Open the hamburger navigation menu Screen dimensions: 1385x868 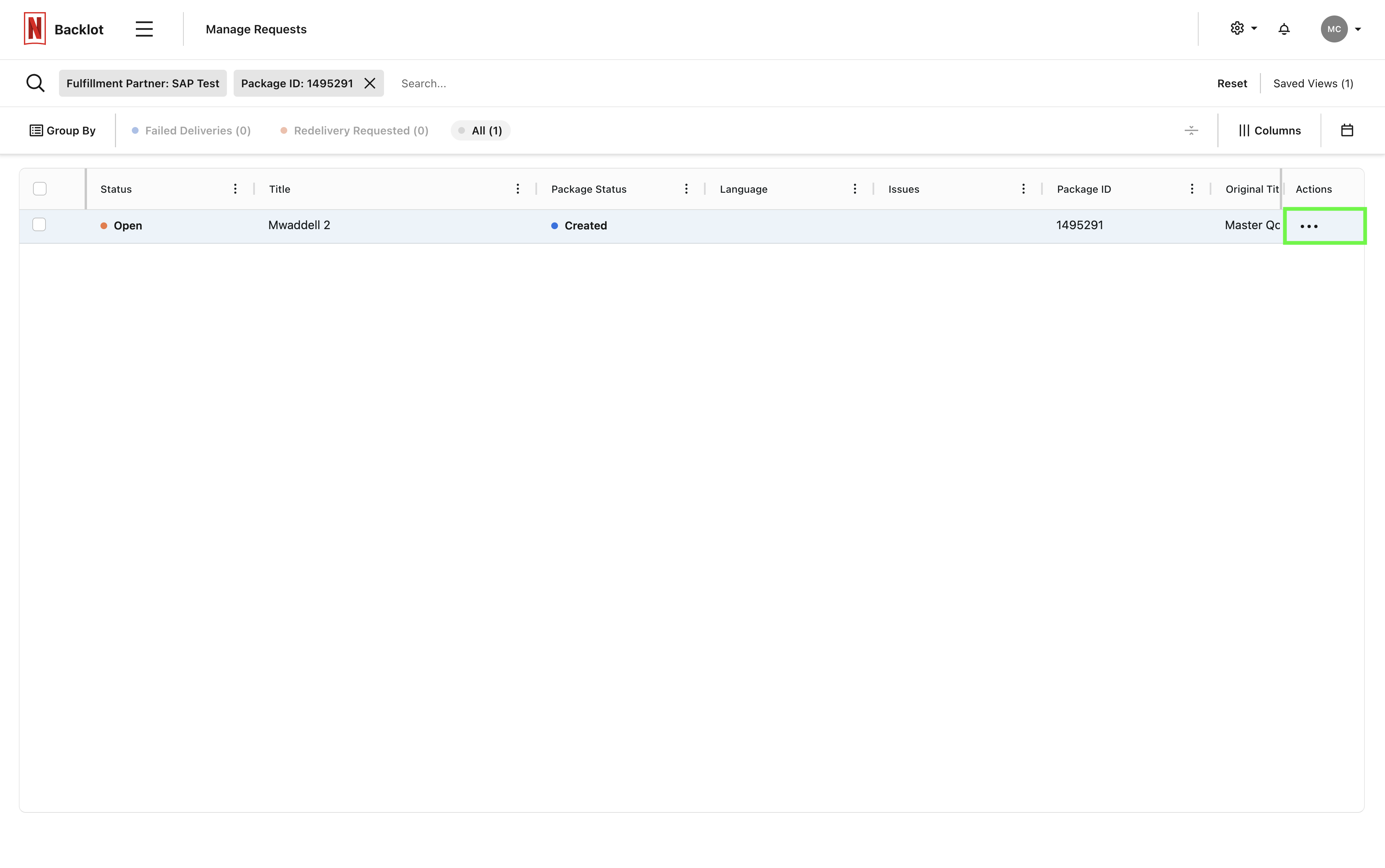(x=144, y=29)
